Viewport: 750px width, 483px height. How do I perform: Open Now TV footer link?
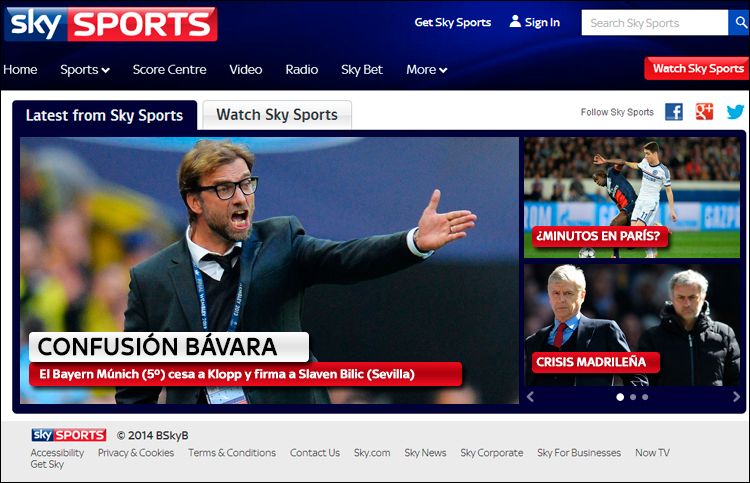(x=652, y=452)
